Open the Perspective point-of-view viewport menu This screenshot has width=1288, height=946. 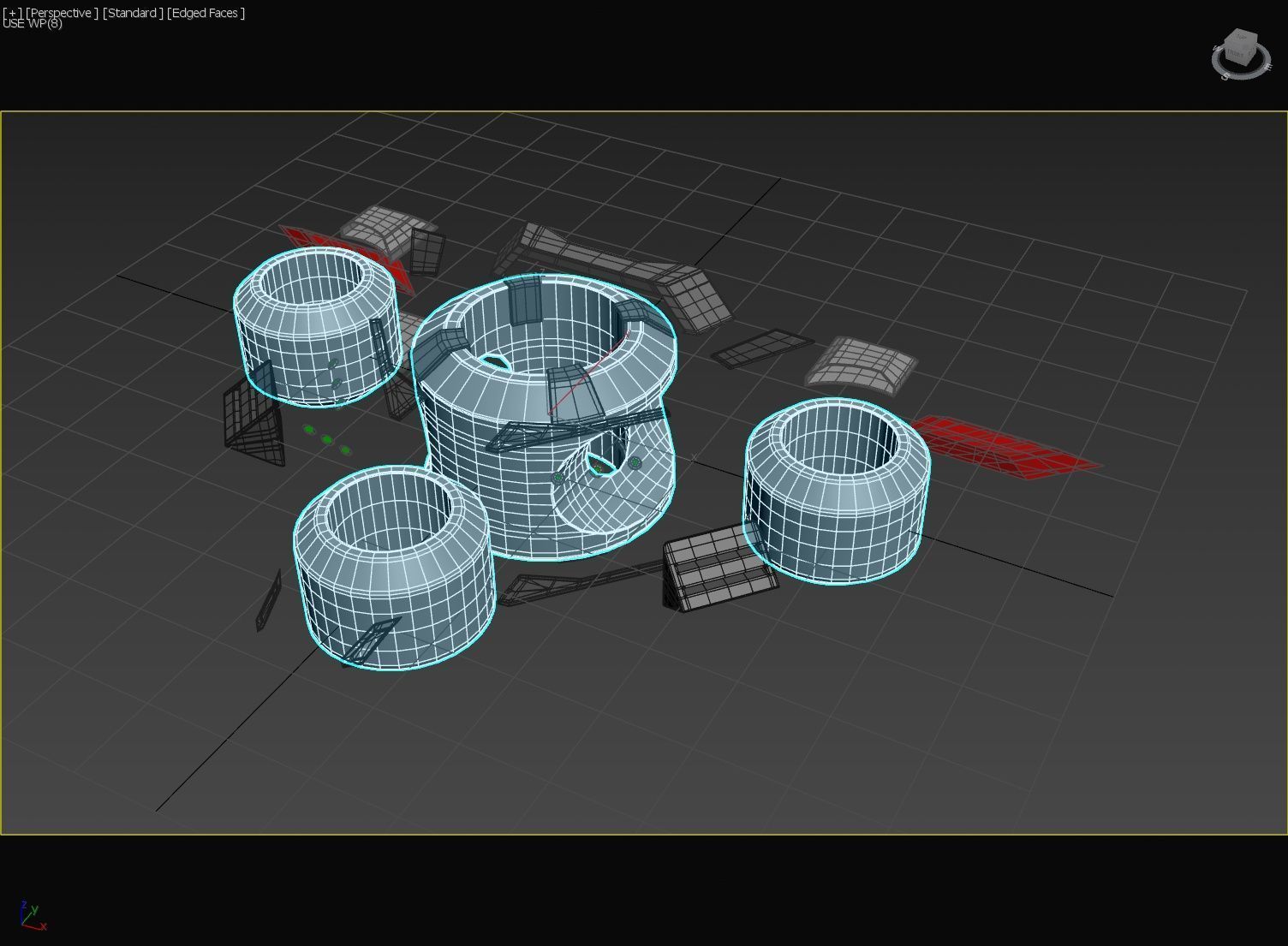(x=62, y=13)
